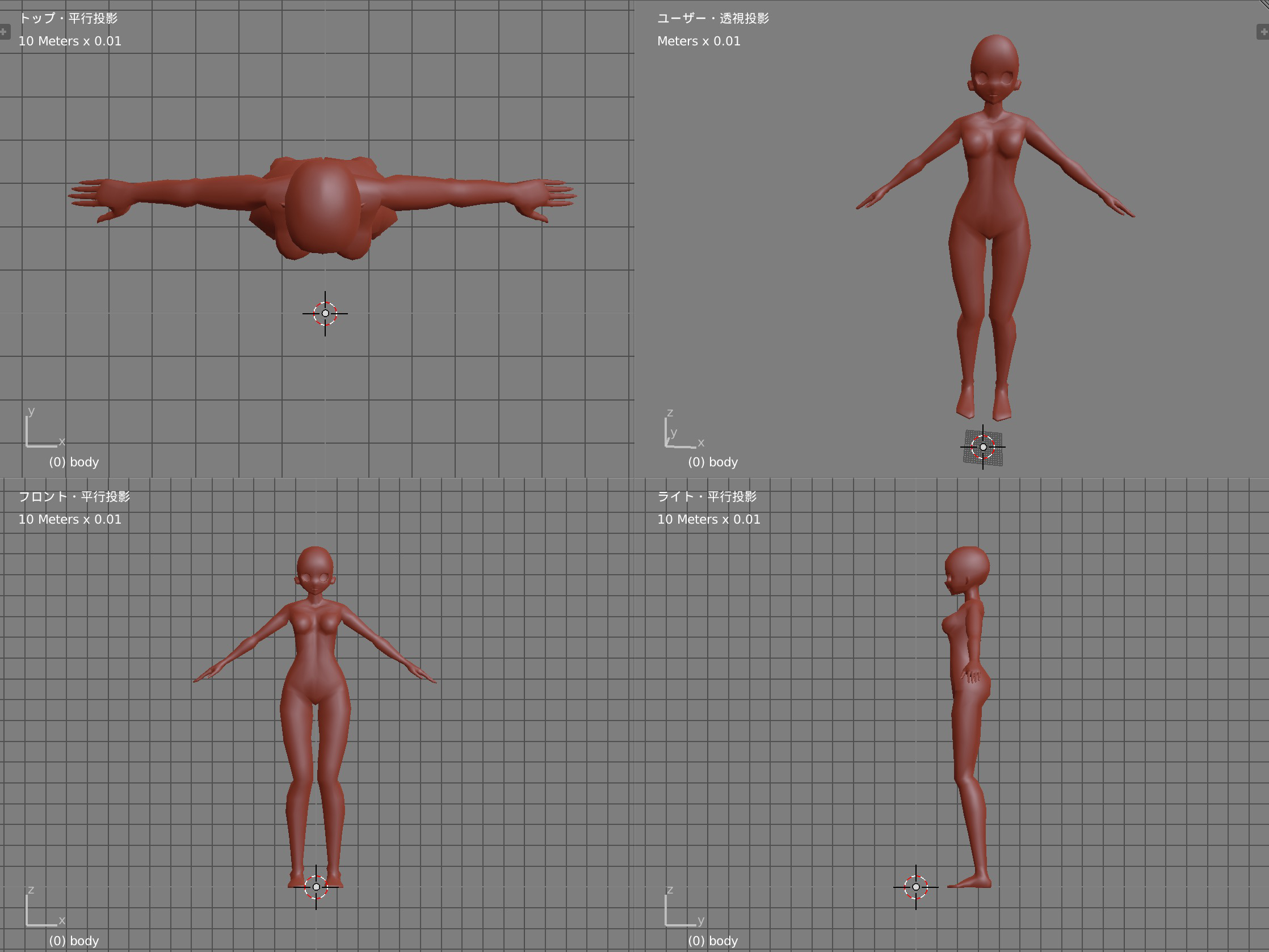This screenshot has height=952, width=1269.
Task: Click "(0) body" label in top view
Action: [x=74, y=462]
